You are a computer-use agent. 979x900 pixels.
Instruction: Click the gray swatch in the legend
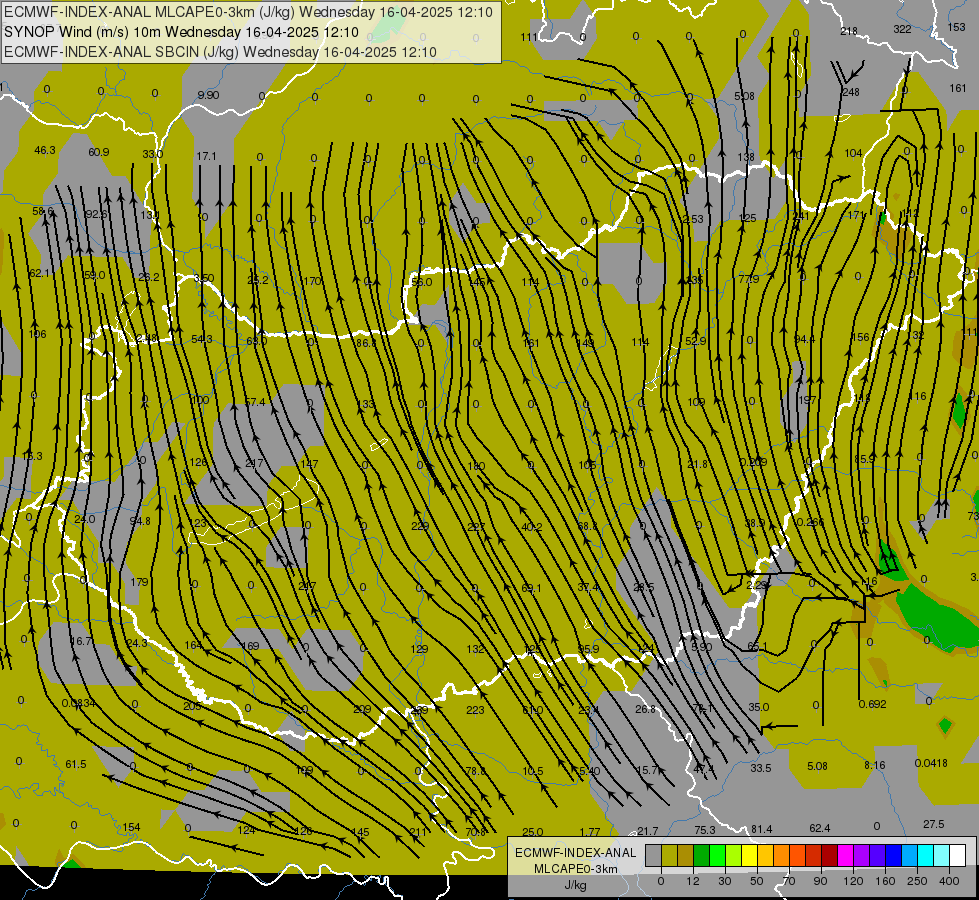click(x=653, y=856)
